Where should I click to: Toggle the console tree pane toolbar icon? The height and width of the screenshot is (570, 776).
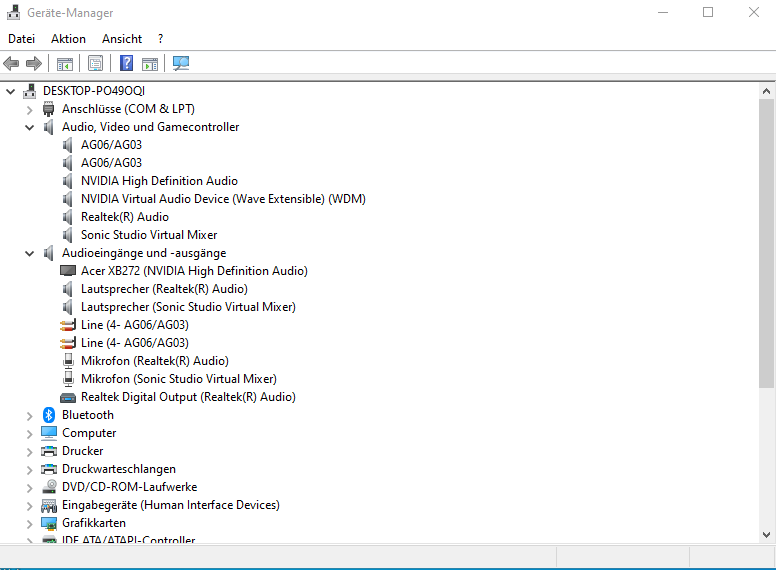[65, 63]
